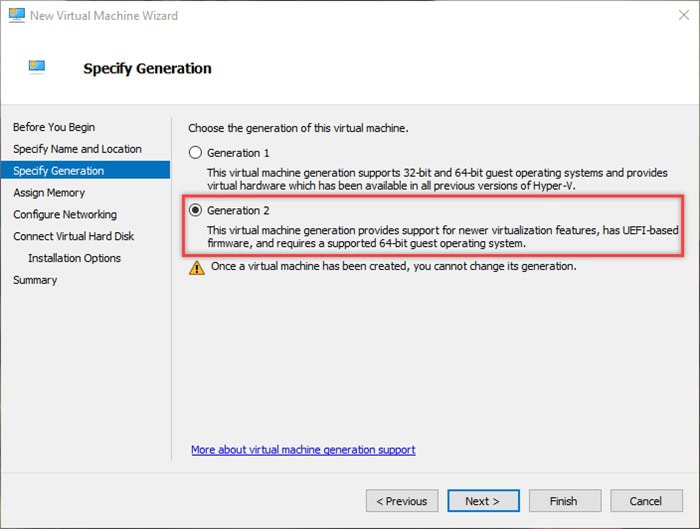The image size is (700, 529).
Task: Open the More about virtual machine generation support link
Action: click(303, 450)
